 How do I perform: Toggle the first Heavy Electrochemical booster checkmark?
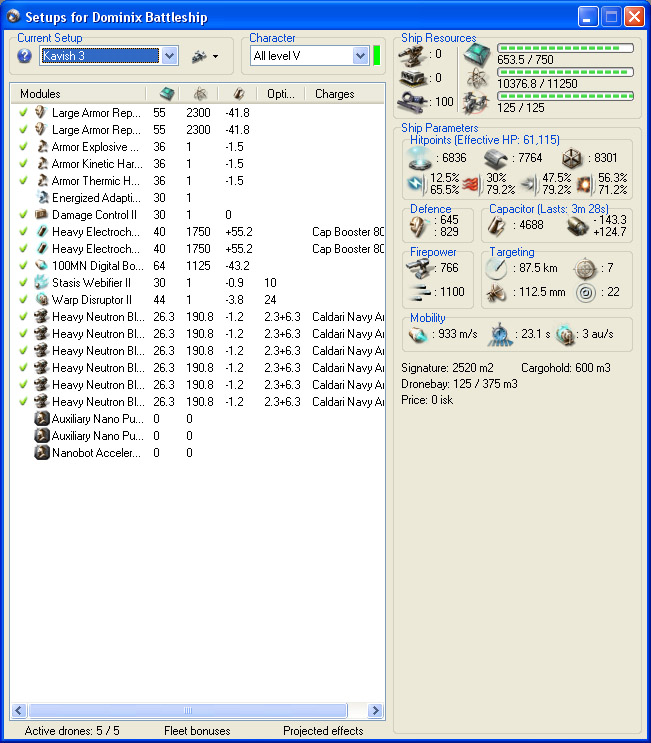pyautogui.click(x=23, y=232)
